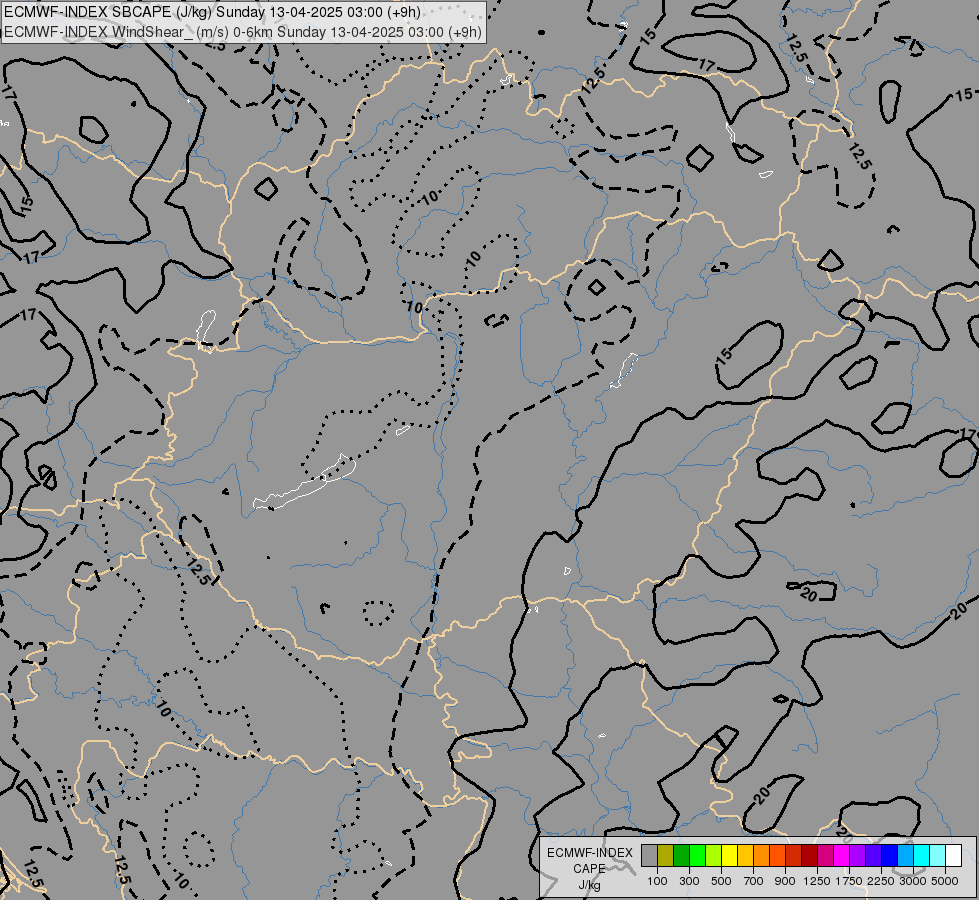The image size is (979, 900).
Task: Click the '2250' legend value label
Action: (881, 881)
